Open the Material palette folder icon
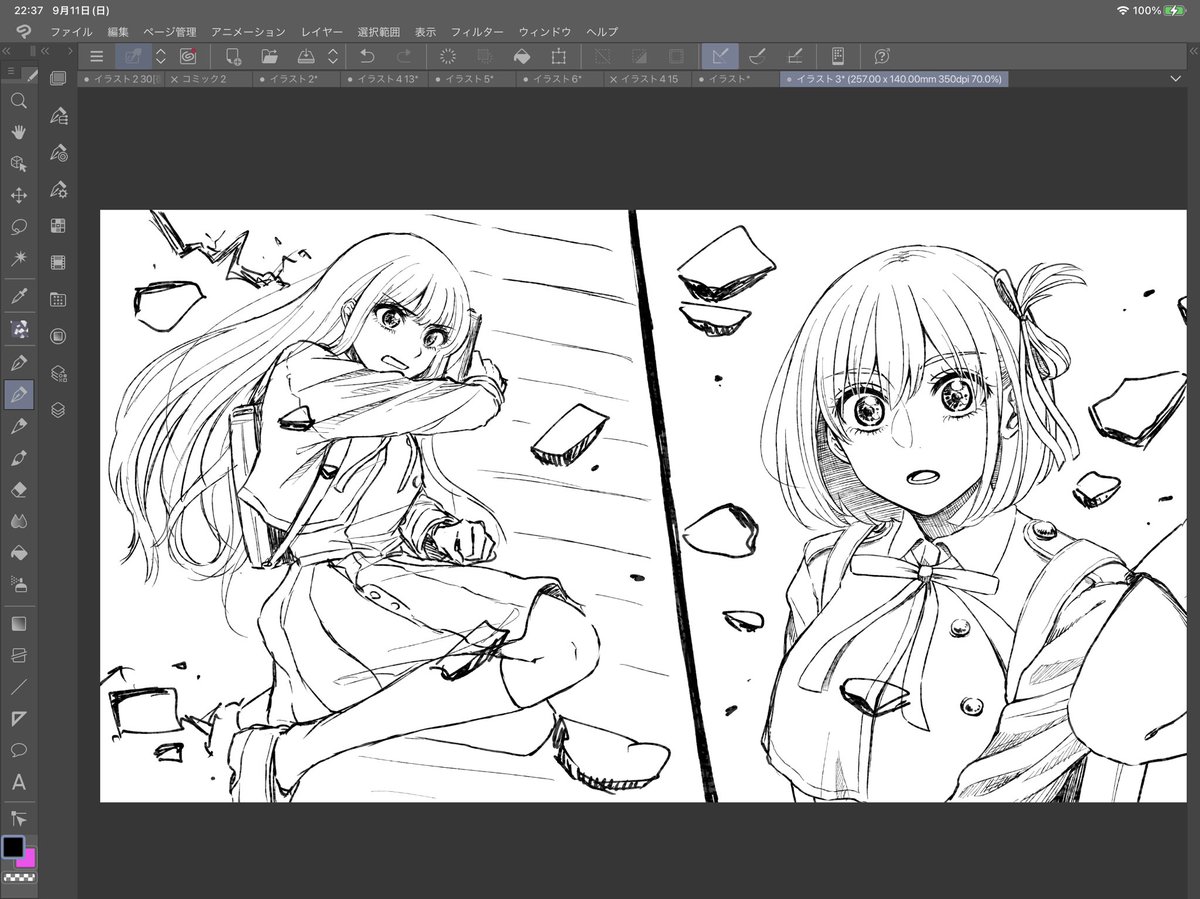The width and height of the screenshot is (1200, 899). 58,299
